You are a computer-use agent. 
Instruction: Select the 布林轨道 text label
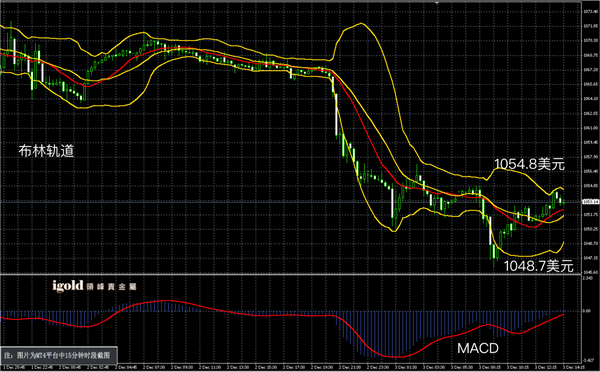[x=46, y=151]
